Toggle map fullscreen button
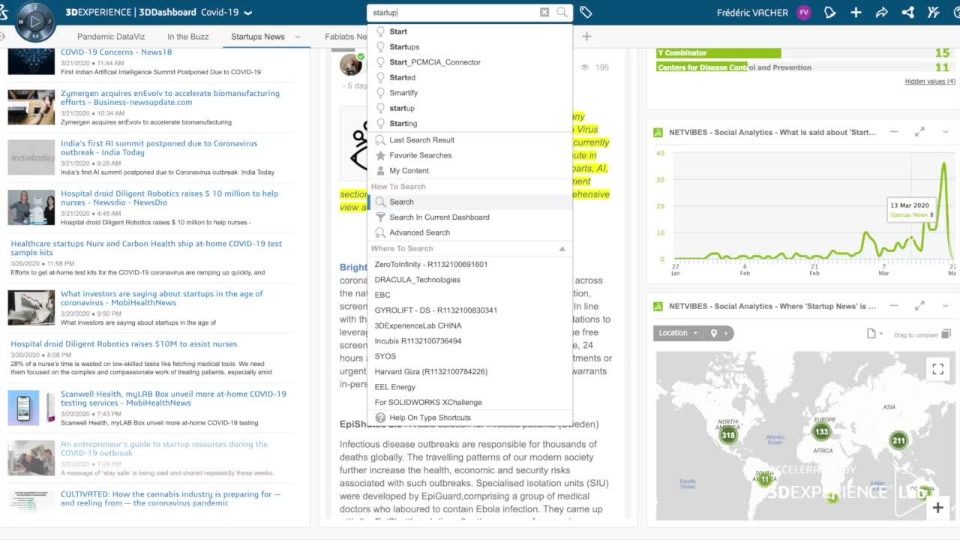The height and width of the screenshot is (540, 960). [x=937, y=369]
